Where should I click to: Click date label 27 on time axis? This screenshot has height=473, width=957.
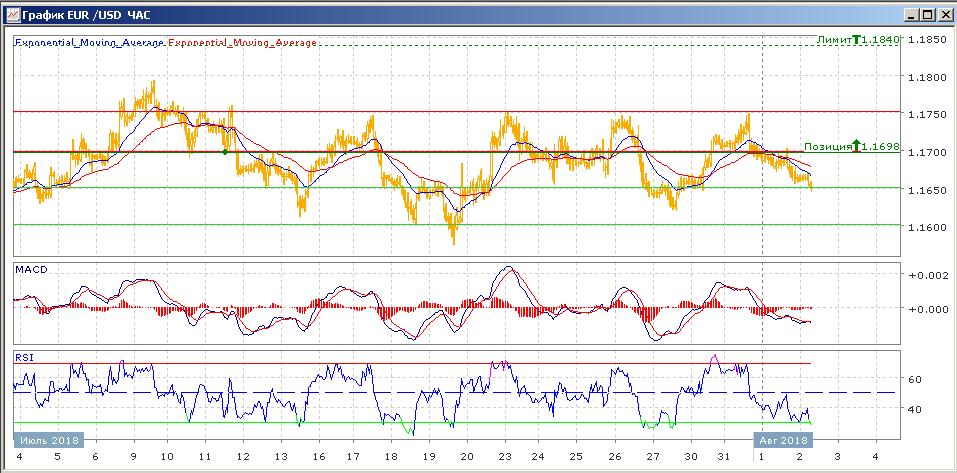(653, 457)
